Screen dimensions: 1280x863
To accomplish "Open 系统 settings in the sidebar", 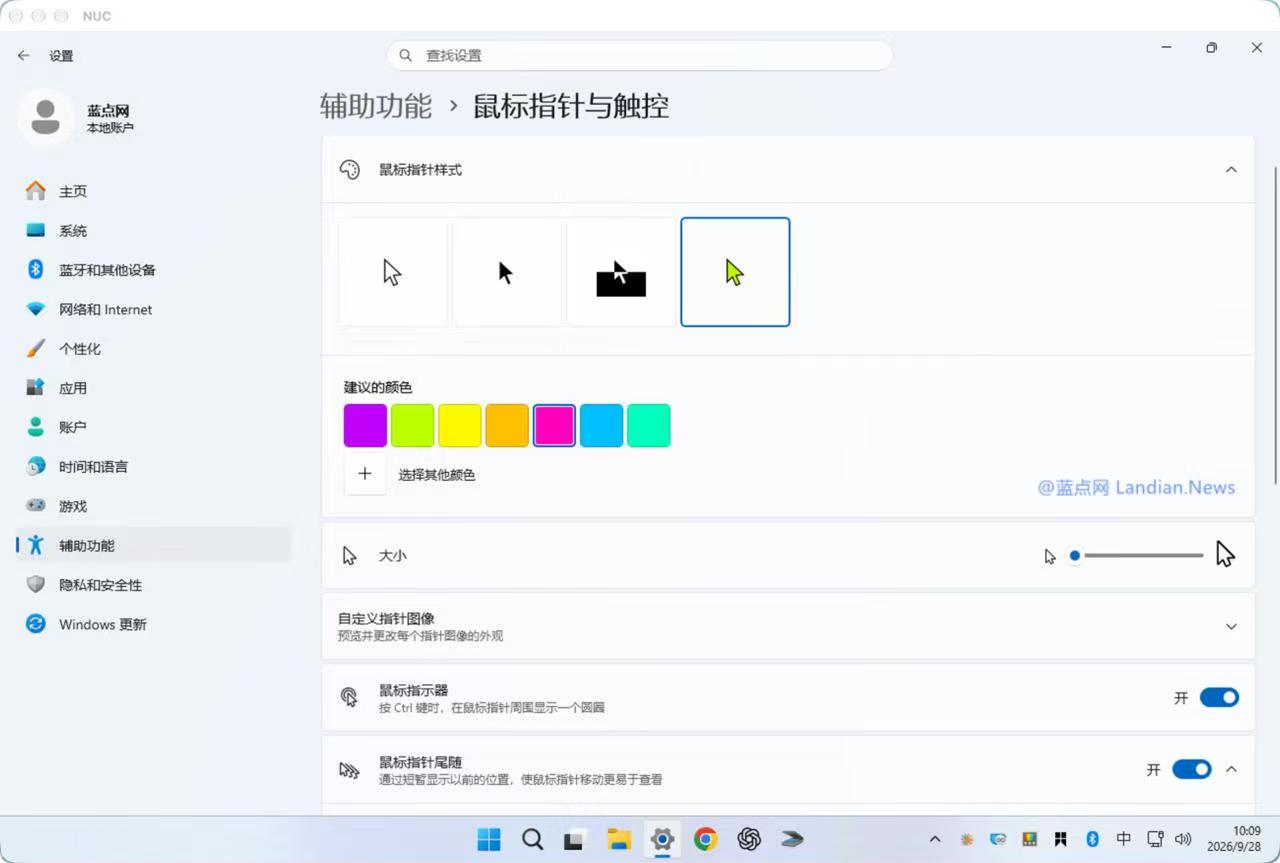I will point(154,230).
